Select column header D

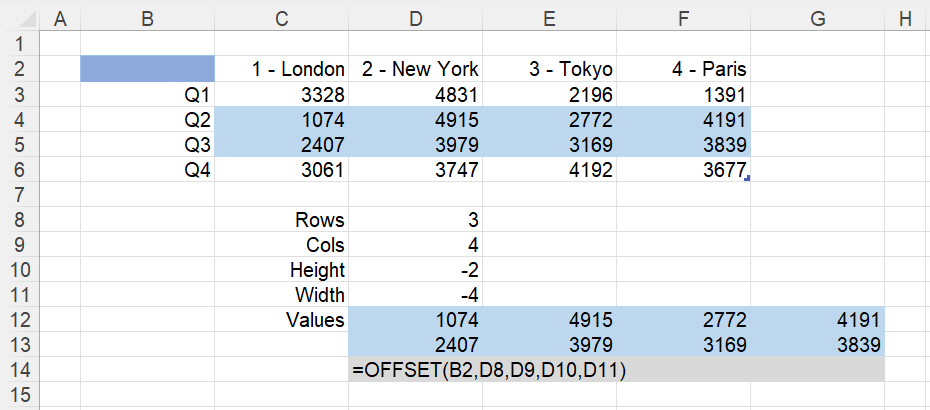coord(416,19)
